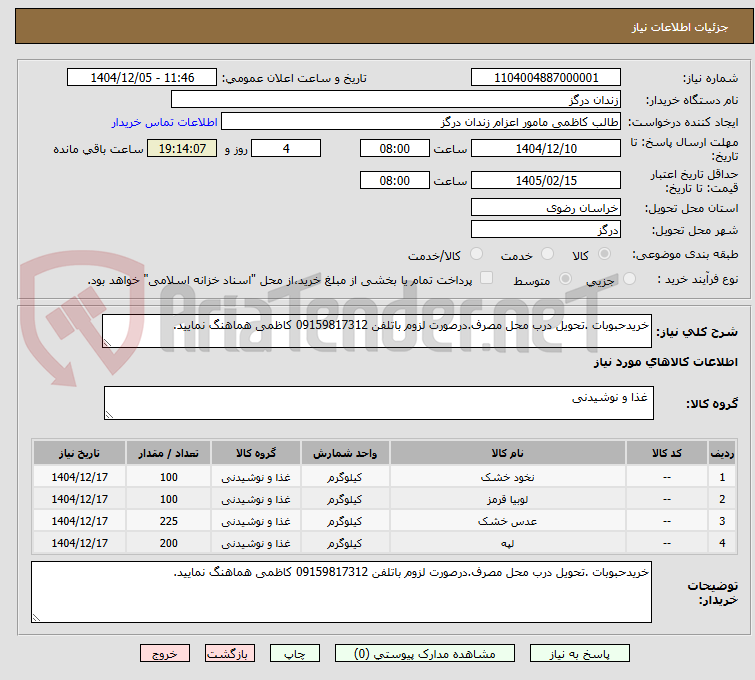
Task: Click the توضیحات خریدار text area
Action: tap(341, 592)
